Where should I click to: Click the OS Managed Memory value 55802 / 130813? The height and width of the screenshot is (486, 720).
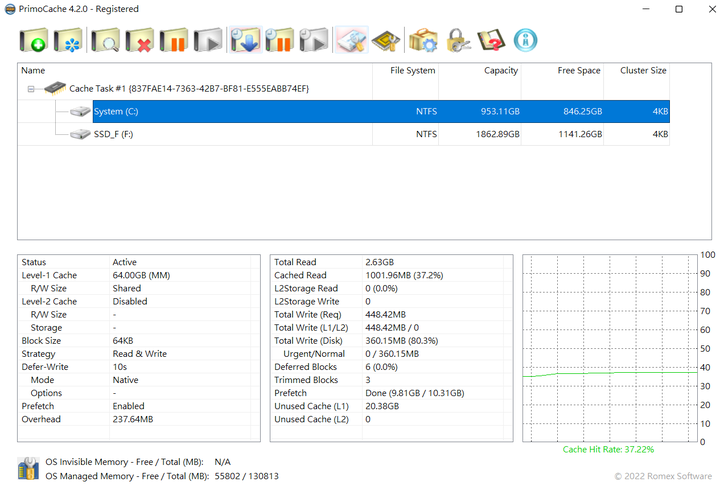pos(247,476)
